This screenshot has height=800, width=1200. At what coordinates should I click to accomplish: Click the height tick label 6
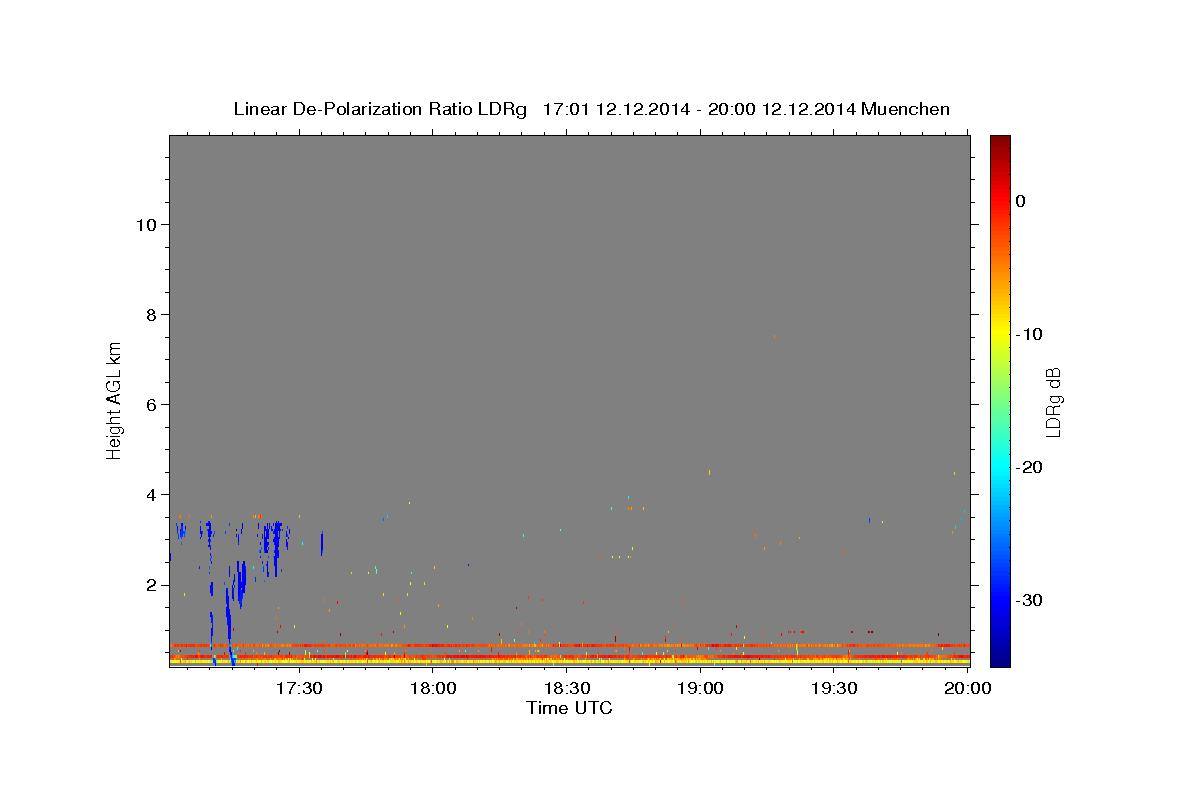coord(149,404)
